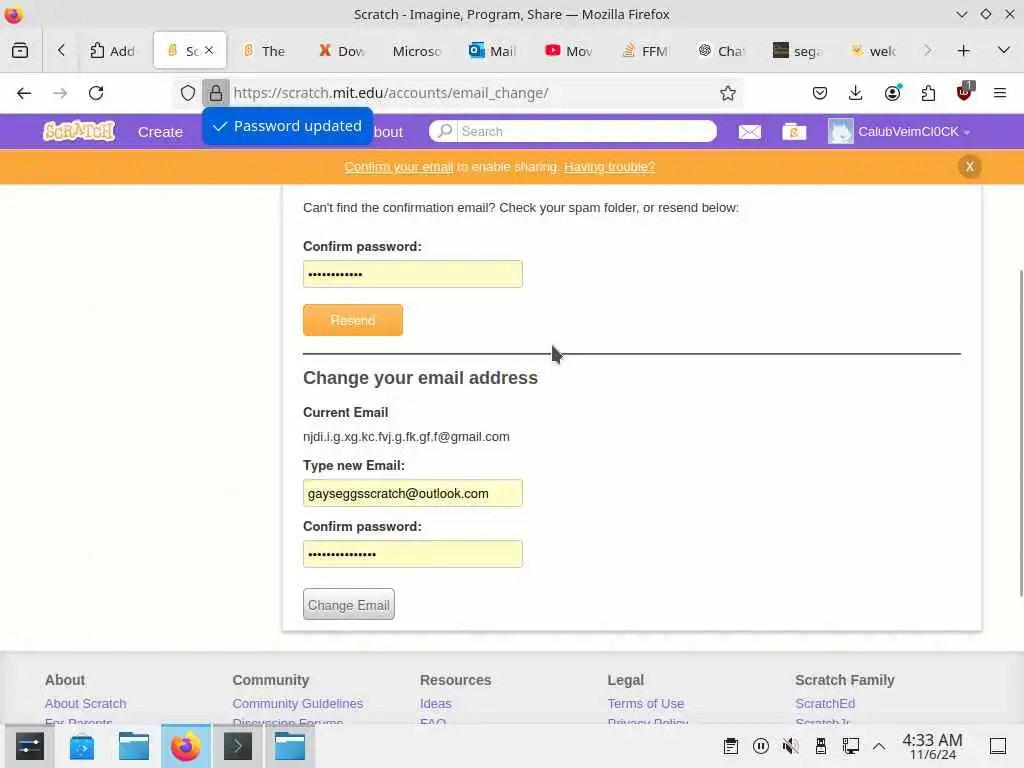This screenshot has height=768, width=1024.
Task: Click the tab scroll left arrow
Action: (61, 50)
